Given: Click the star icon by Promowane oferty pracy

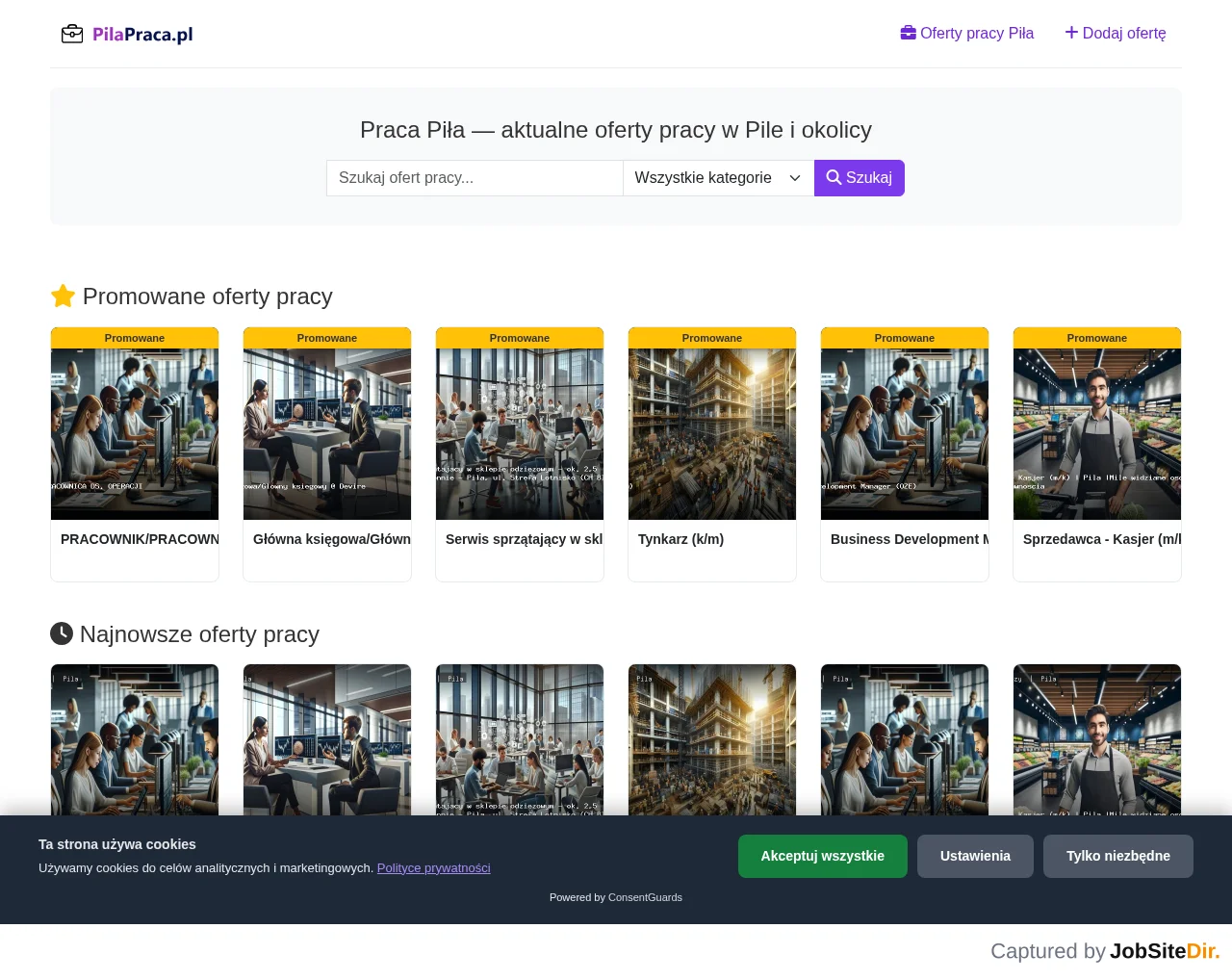Looking at the screenshot, I should (x=63, y=296).
